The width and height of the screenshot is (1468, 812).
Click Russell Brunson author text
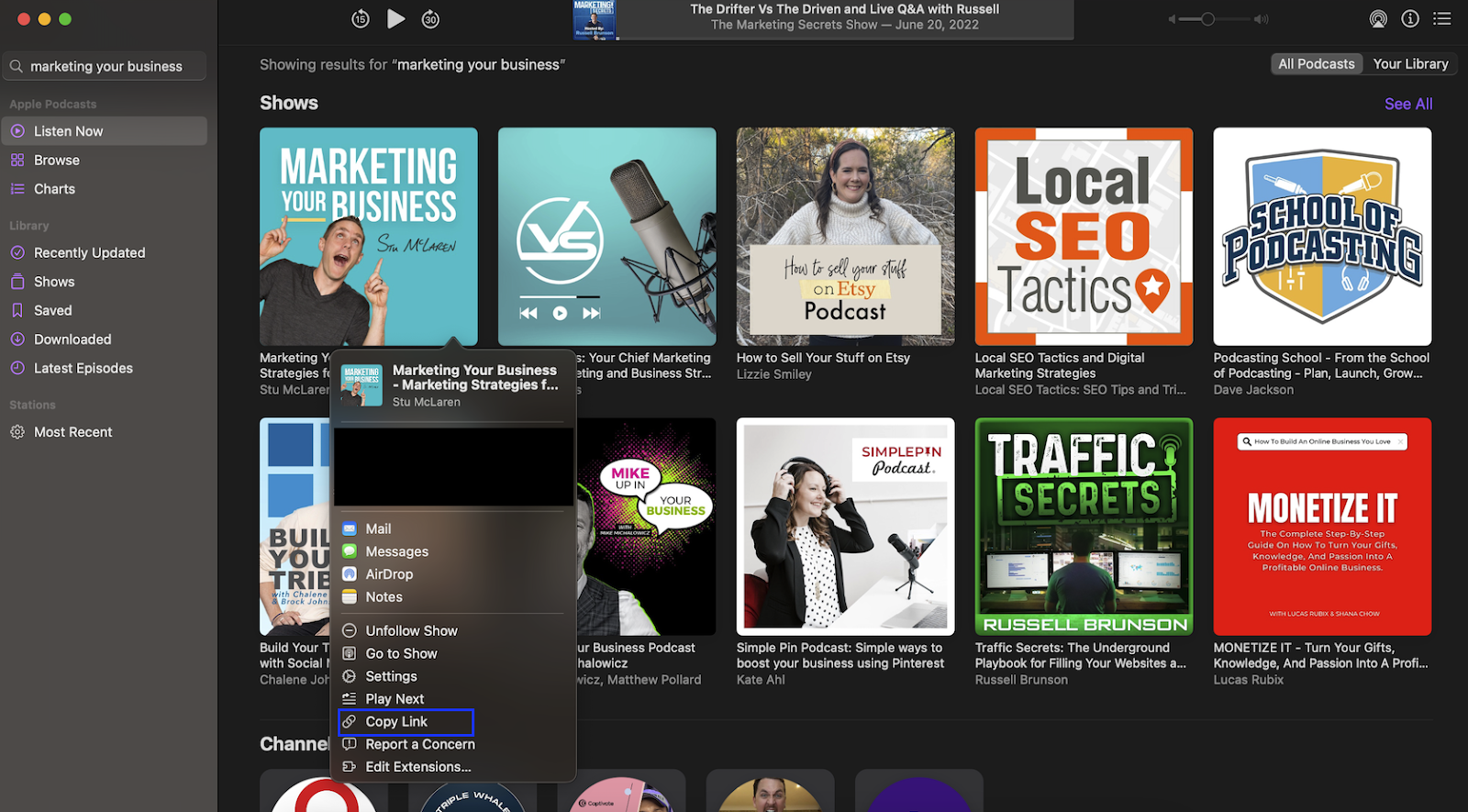[1021, 680]
